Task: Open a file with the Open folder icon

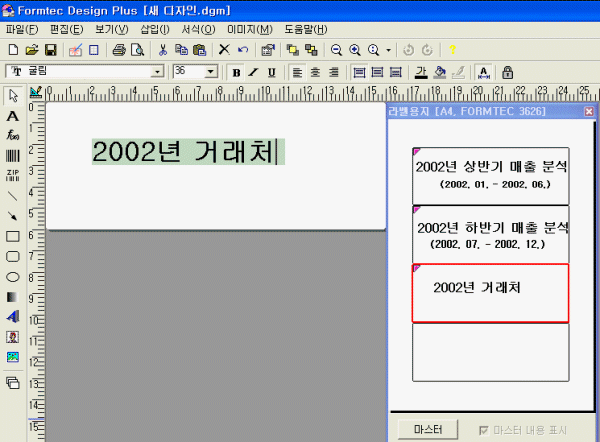Action: pyautogui.click(x=32, y=50)
